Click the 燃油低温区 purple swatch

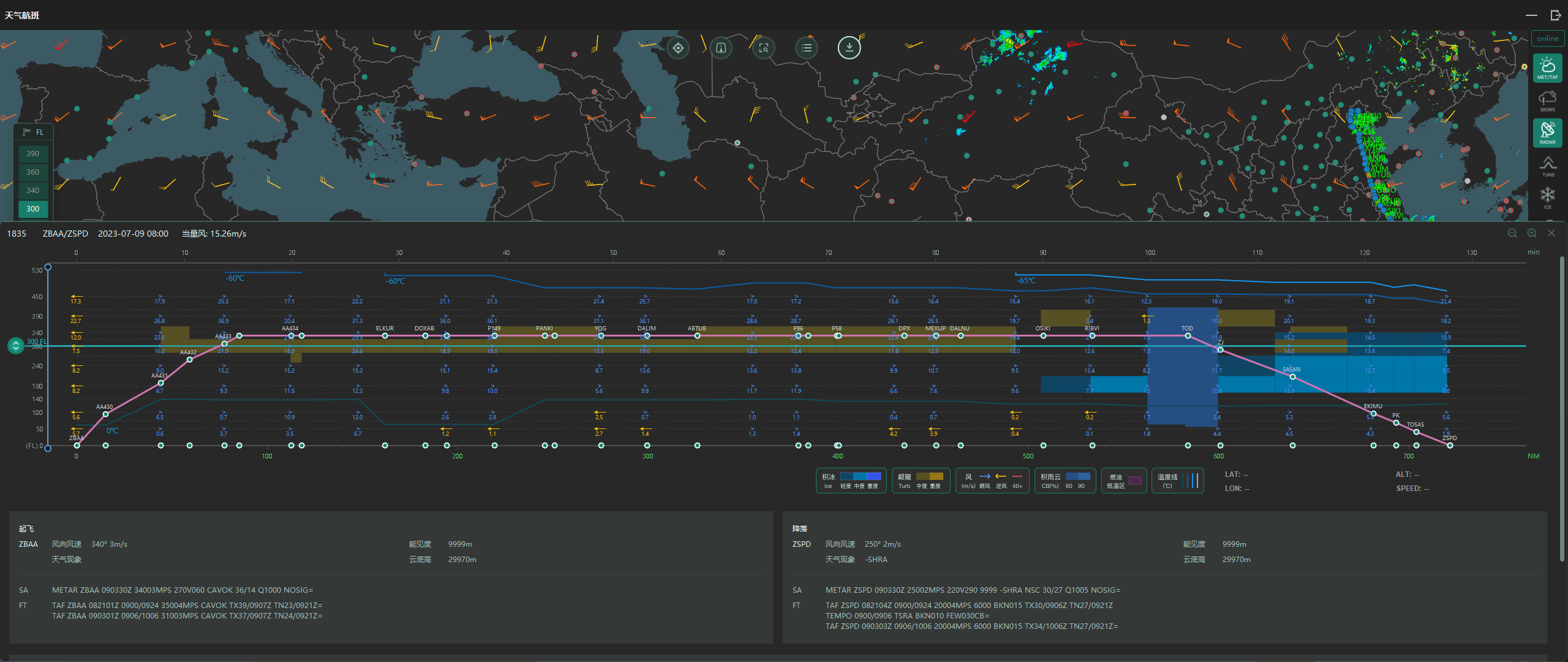pyautogui.click(x=1134, y=481)
